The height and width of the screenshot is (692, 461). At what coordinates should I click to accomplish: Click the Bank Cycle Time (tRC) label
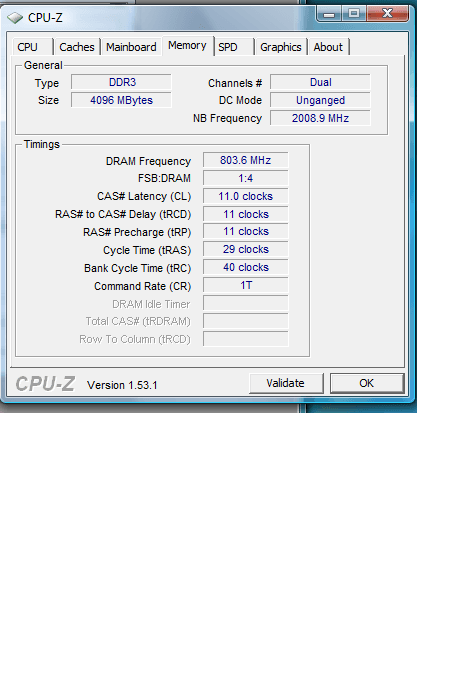pyautogui.click(x=138, y=268)
